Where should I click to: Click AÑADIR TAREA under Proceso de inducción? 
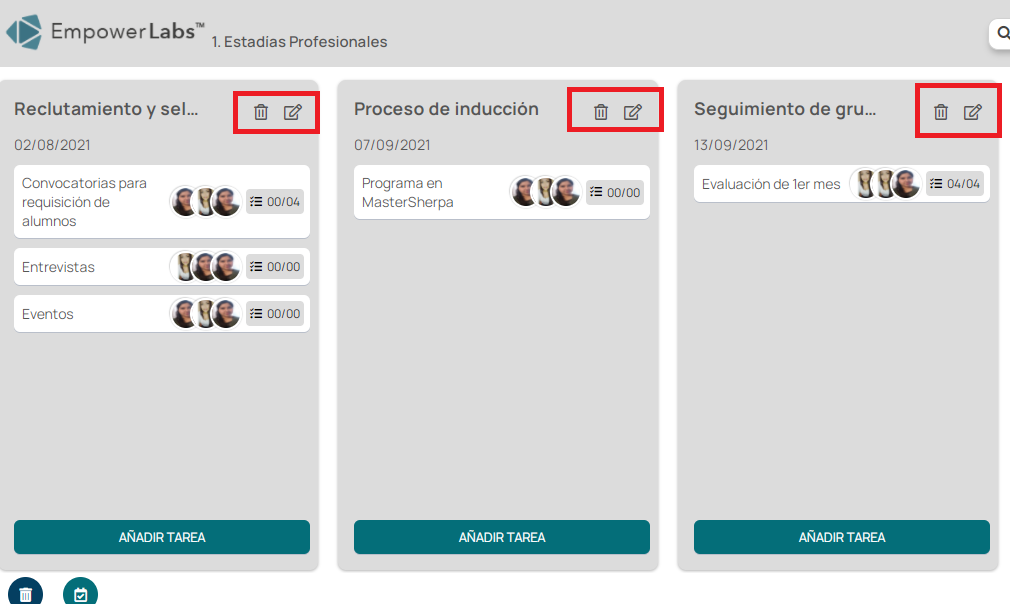pos(502,537)
